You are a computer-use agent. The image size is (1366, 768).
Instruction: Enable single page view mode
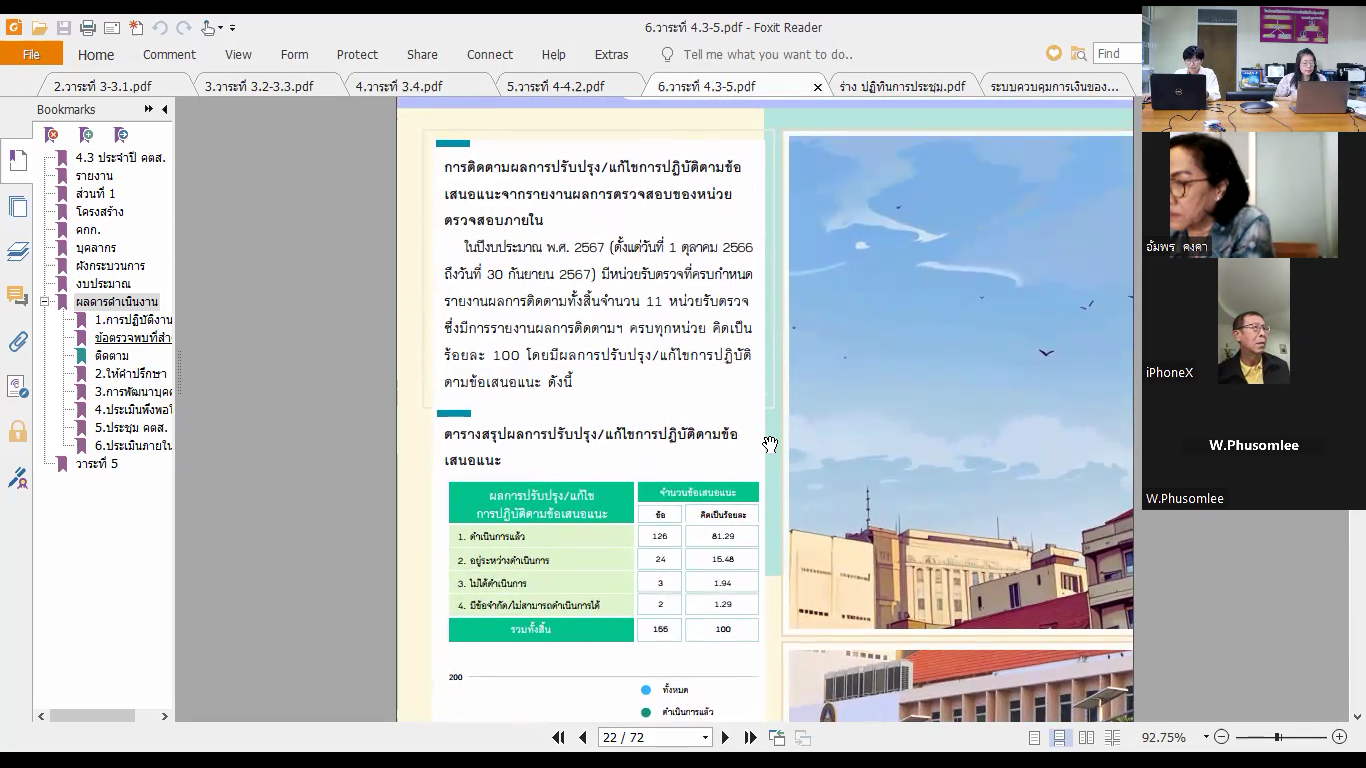click(1035, 738)
